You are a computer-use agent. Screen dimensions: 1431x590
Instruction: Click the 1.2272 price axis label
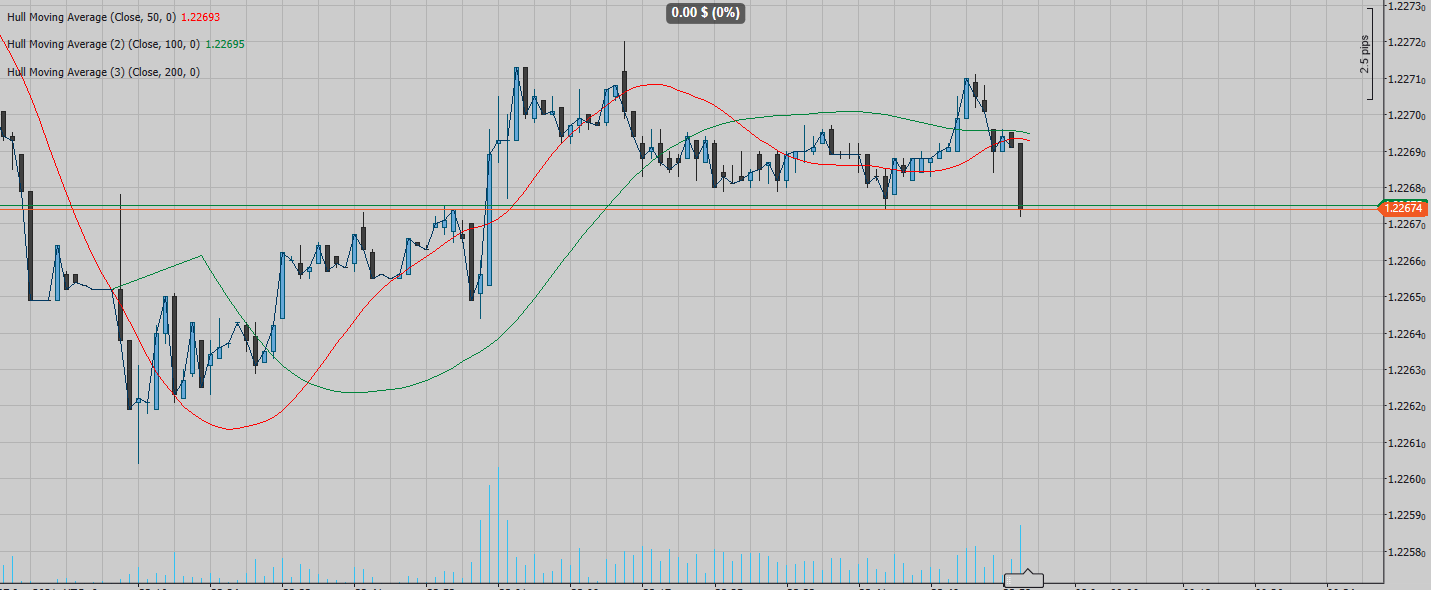(x=1406, y=42)
